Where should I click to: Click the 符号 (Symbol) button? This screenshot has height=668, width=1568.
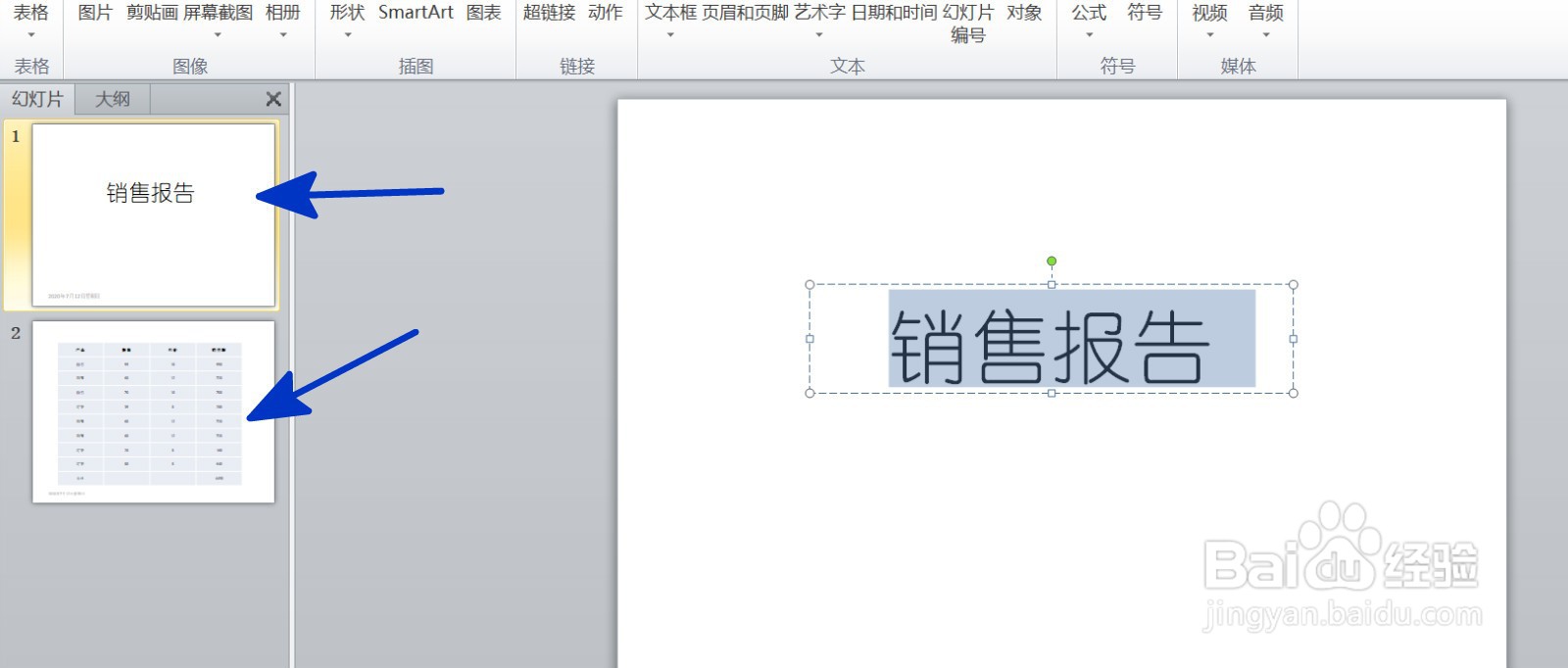pos(1145,13)
